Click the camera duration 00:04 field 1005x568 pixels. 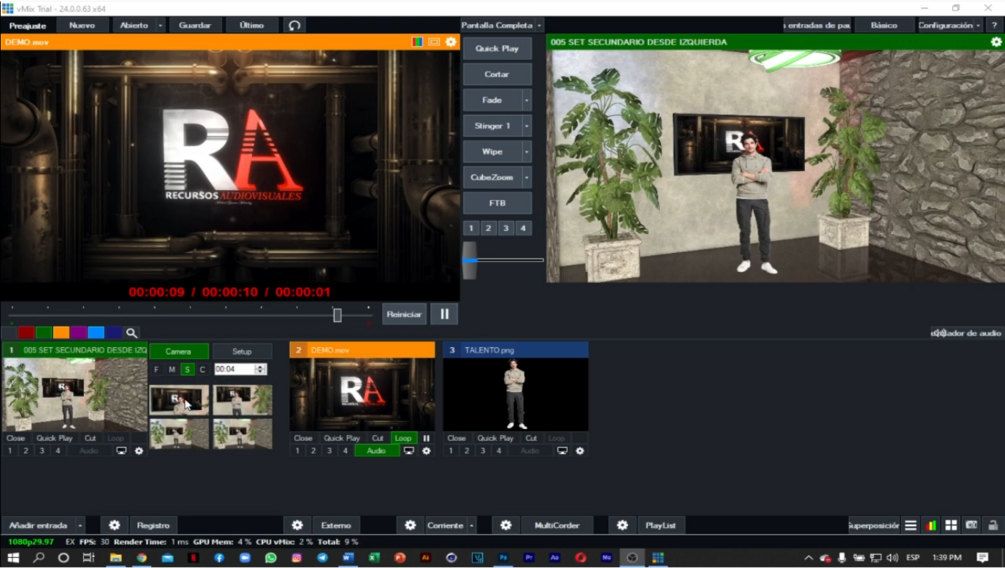point(235,369)
